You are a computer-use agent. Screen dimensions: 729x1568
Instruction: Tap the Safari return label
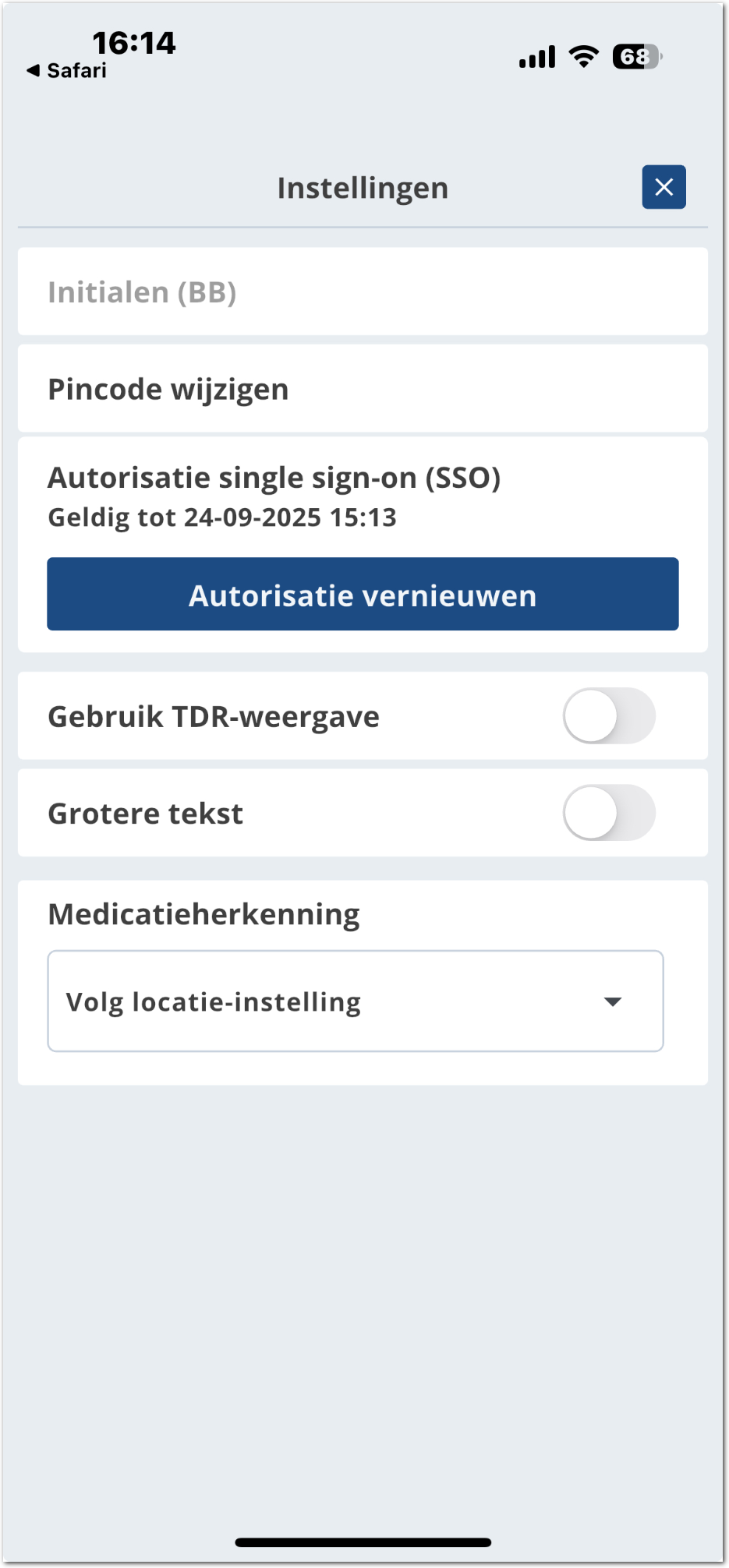click(76, 71)
